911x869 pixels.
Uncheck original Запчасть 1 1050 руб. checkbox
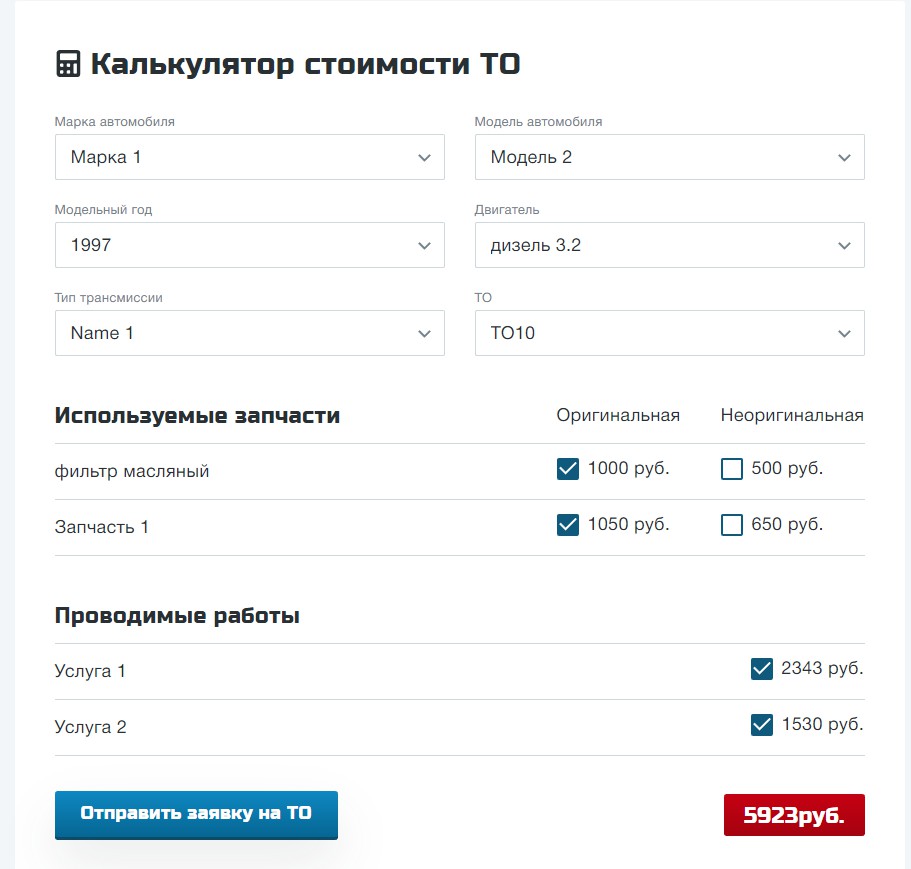click(568, 525)
